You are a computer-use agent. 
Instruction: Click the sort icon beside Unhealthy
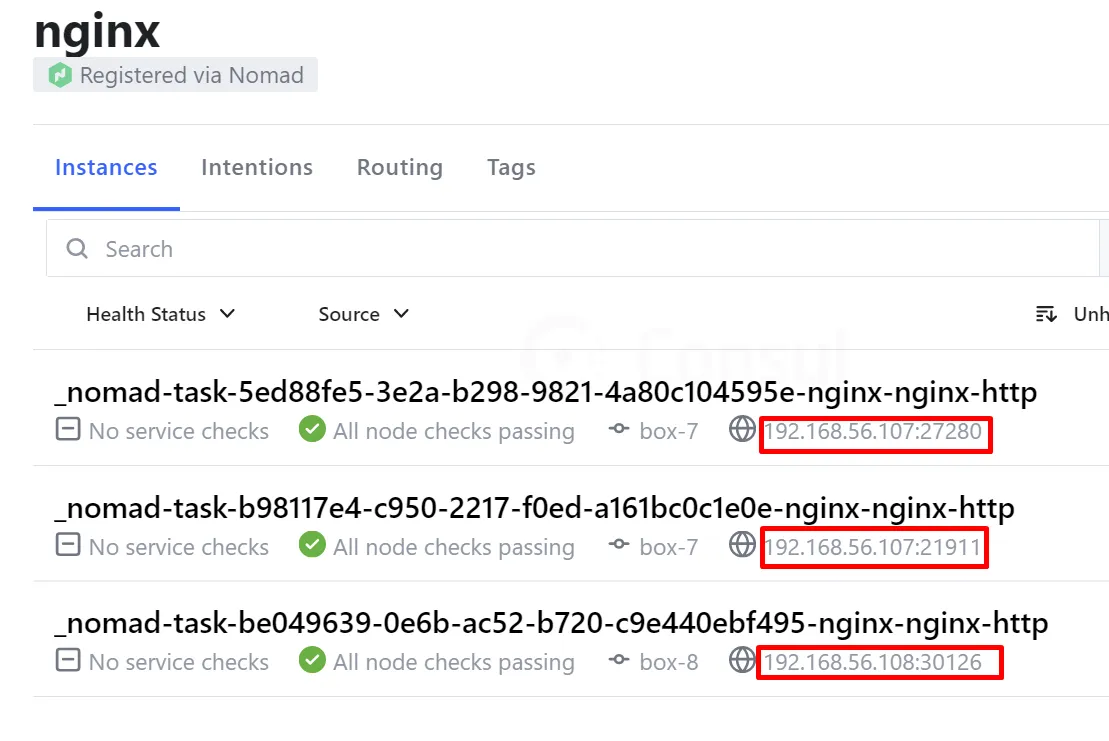click(x=1046, y=314)
